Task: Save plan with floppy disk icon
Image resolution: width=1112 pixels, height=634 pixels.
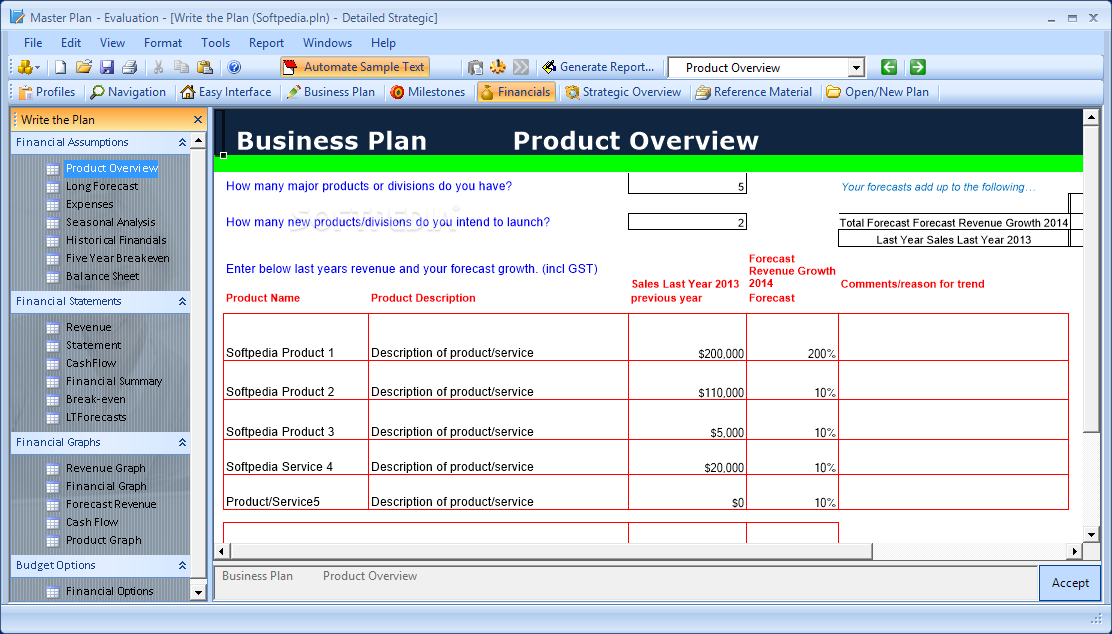Action: click(x=106, y=67)
